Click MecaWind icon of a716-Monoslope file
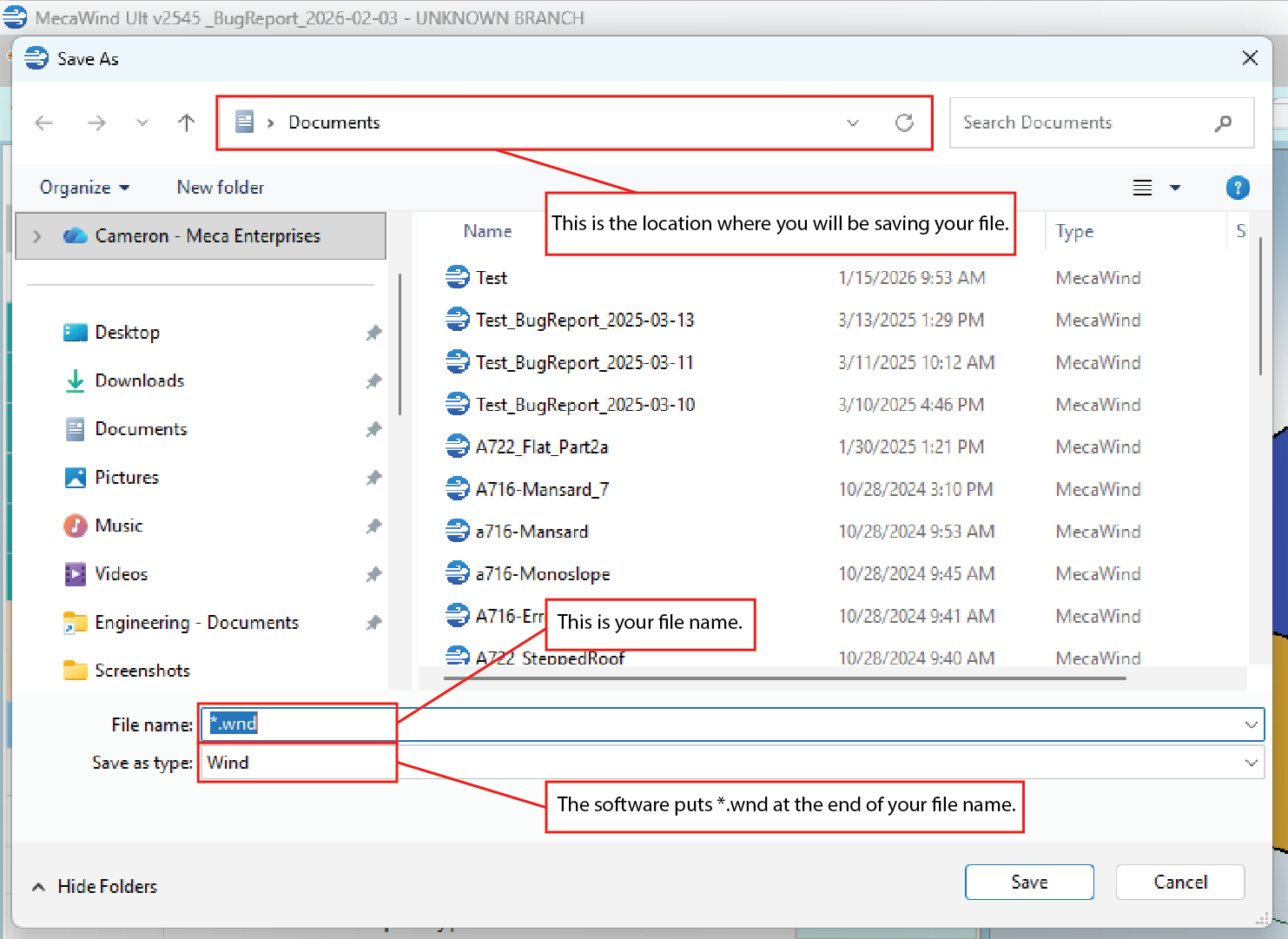This screenshot has height=939, width=1288. coord(458,573)
